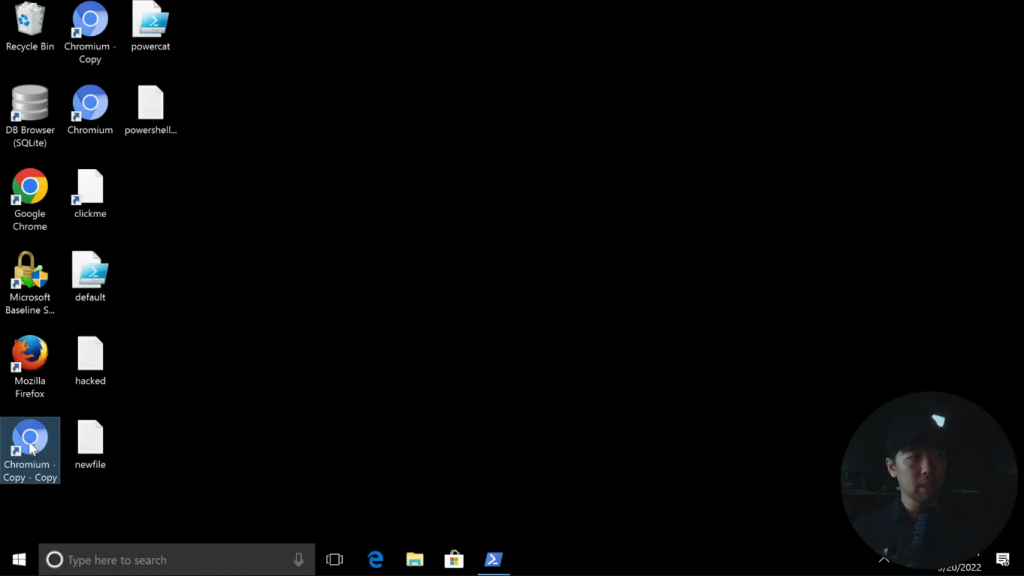1024x576 pixels.
Task: Open Microsoft Store from the taskbar
Action: click(454, 560)
